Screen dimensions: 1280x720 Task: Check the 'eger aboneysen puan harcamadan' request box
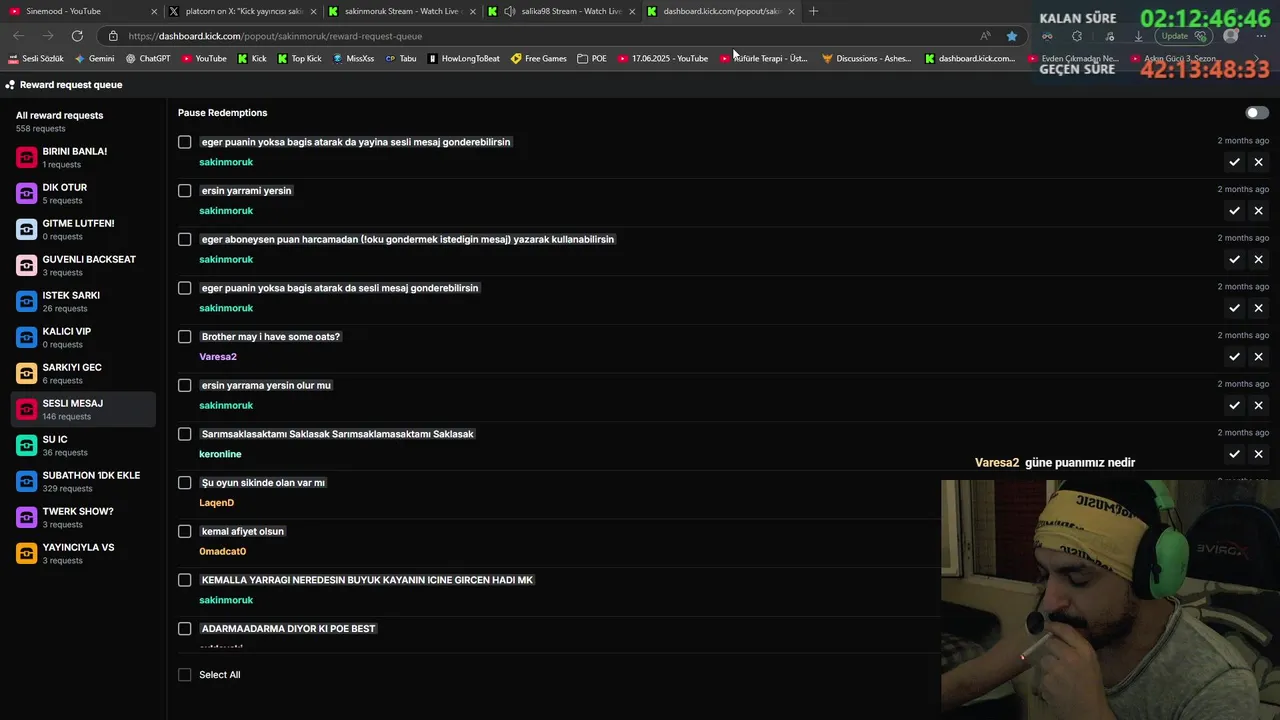click(184, 239)
